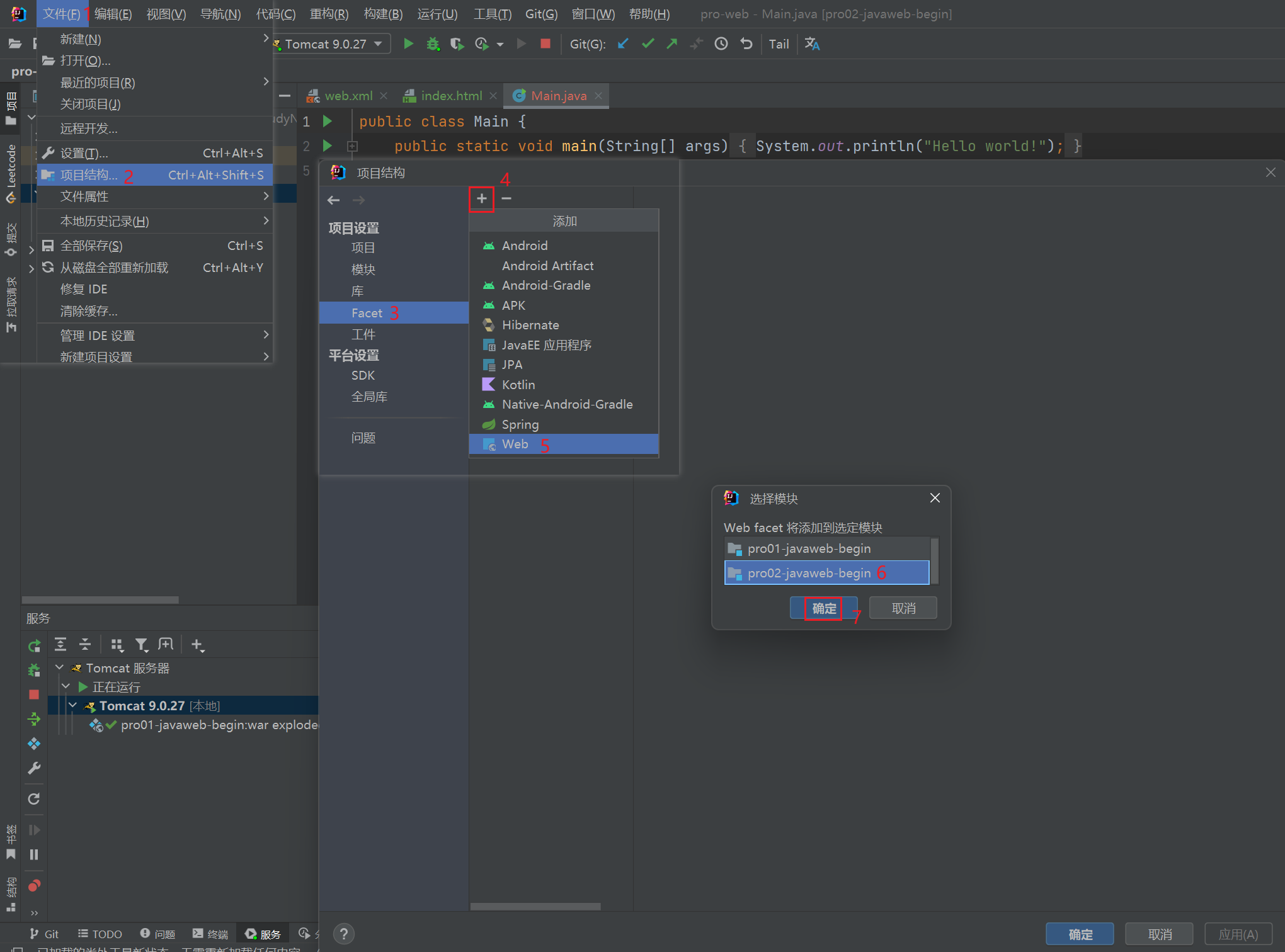The width and height of the screenshot is (1285, 952).
Task: Click 确定 at bottom of 项目结构 dialog
Action: 1080,934
